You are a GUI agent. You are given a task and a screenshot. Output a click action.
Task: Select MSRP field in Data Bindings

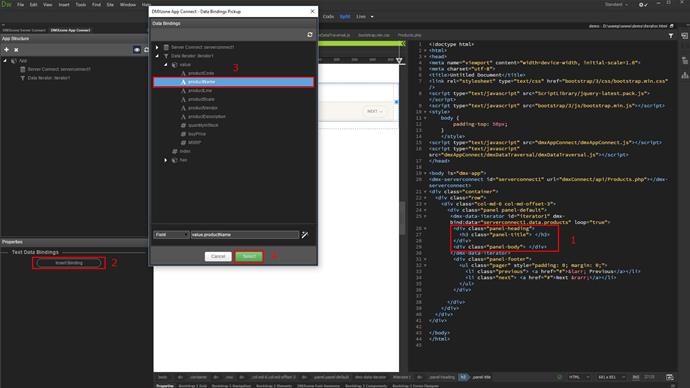pyautogui.click(x=195, y=143)
